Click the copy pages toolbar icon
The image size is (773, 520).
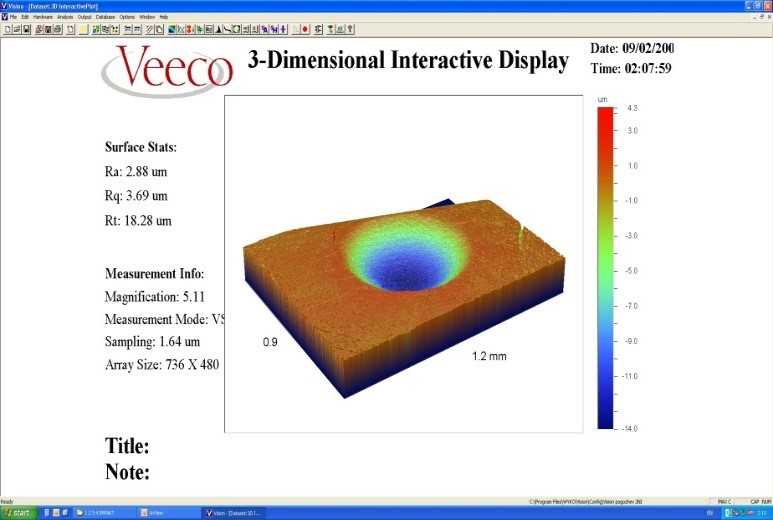click(159, 29)
